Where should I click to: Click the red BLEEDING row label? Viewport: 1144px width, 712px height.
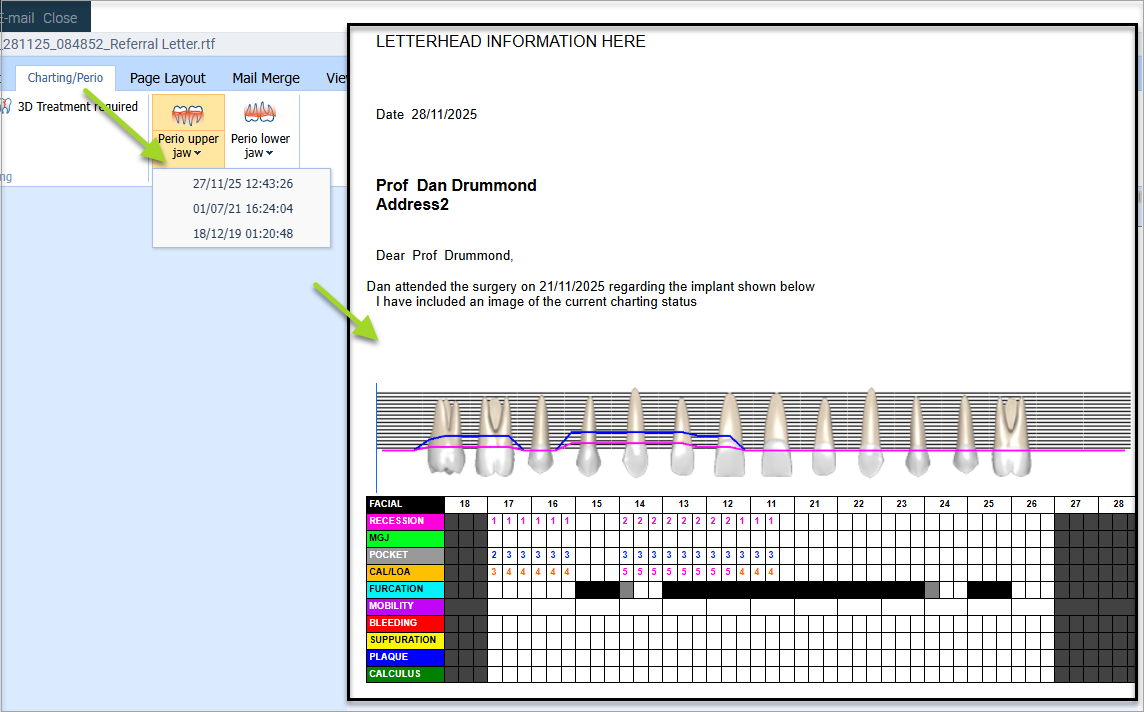click(x=404, y=623)
